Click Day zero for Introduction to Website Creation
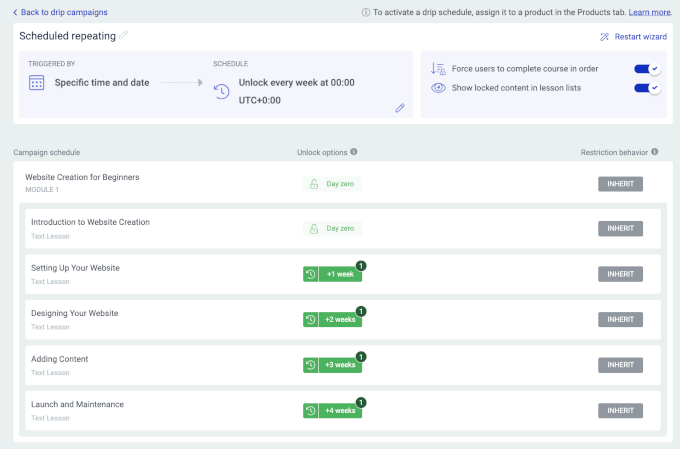680x449 pixels. coord(332,228)
